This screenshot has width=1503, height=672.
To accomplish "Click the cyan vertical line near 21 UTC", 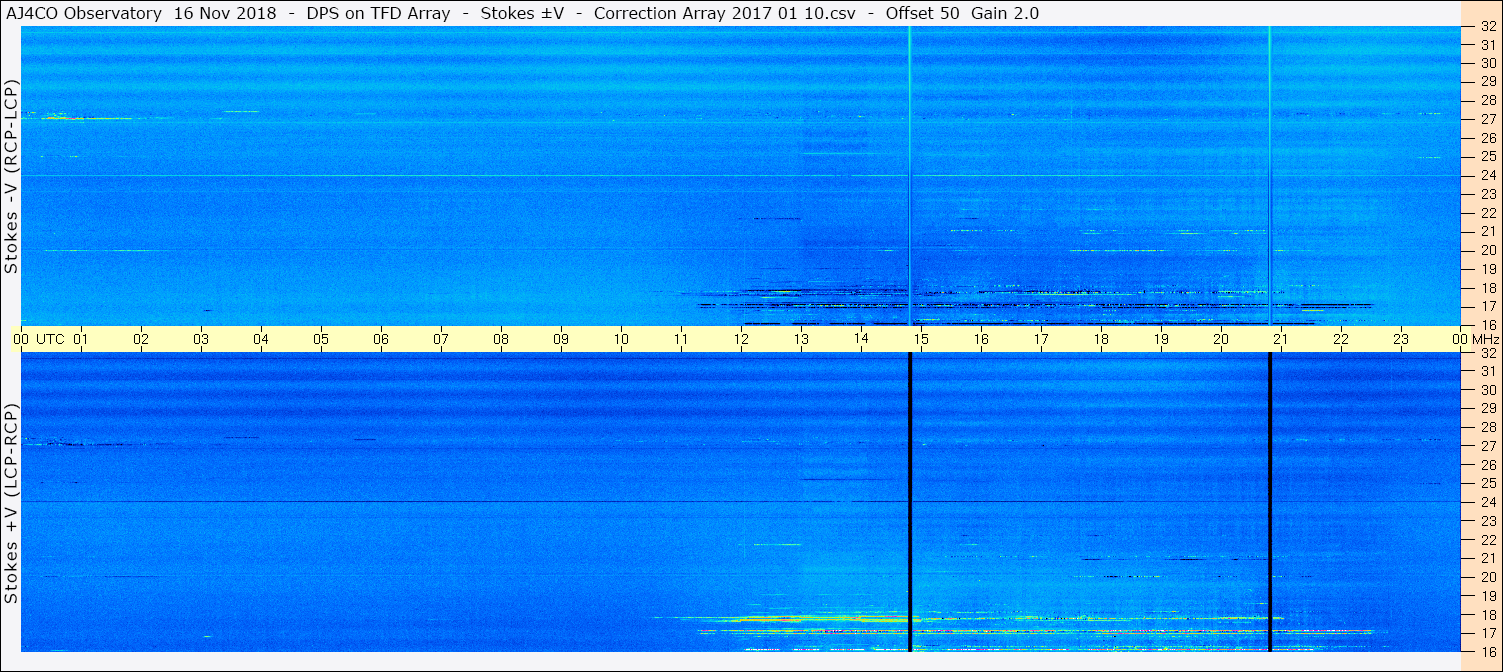I will coord(1269,176).
